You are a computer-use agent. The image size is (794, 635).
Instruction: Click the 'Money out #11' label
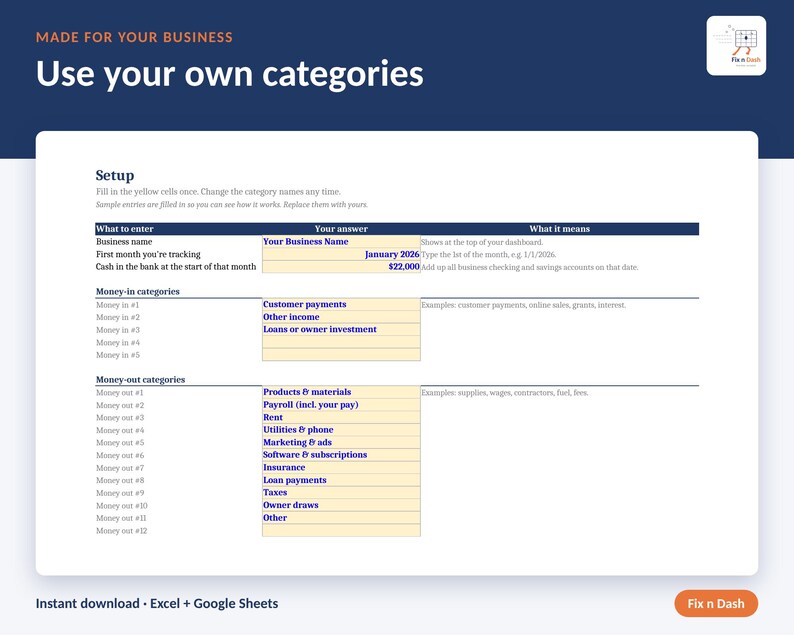tap(121, 518)
